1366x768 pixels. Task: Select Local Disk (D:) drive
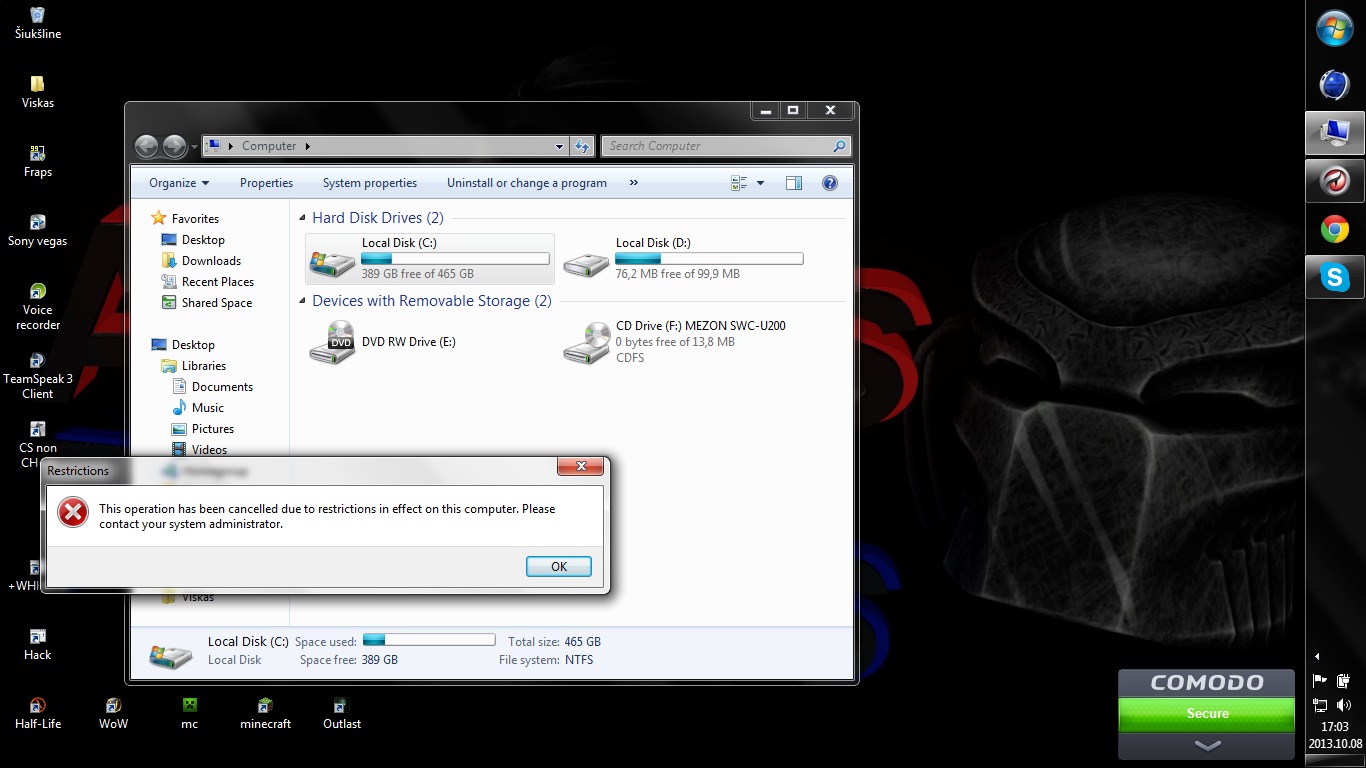pos(684,259)
